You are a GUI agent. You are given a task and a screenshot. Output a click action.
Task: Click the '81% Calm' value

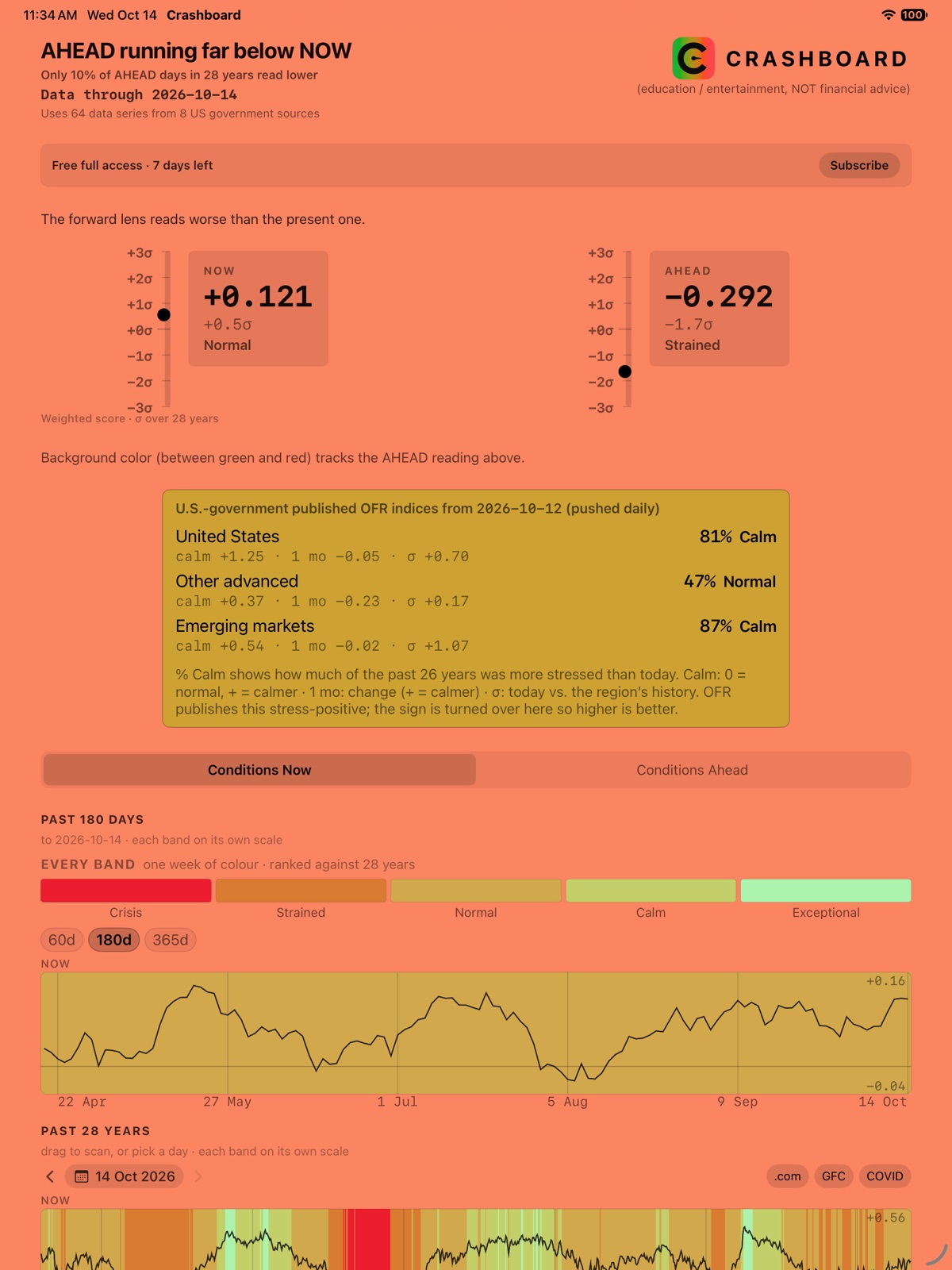[738, 537]
